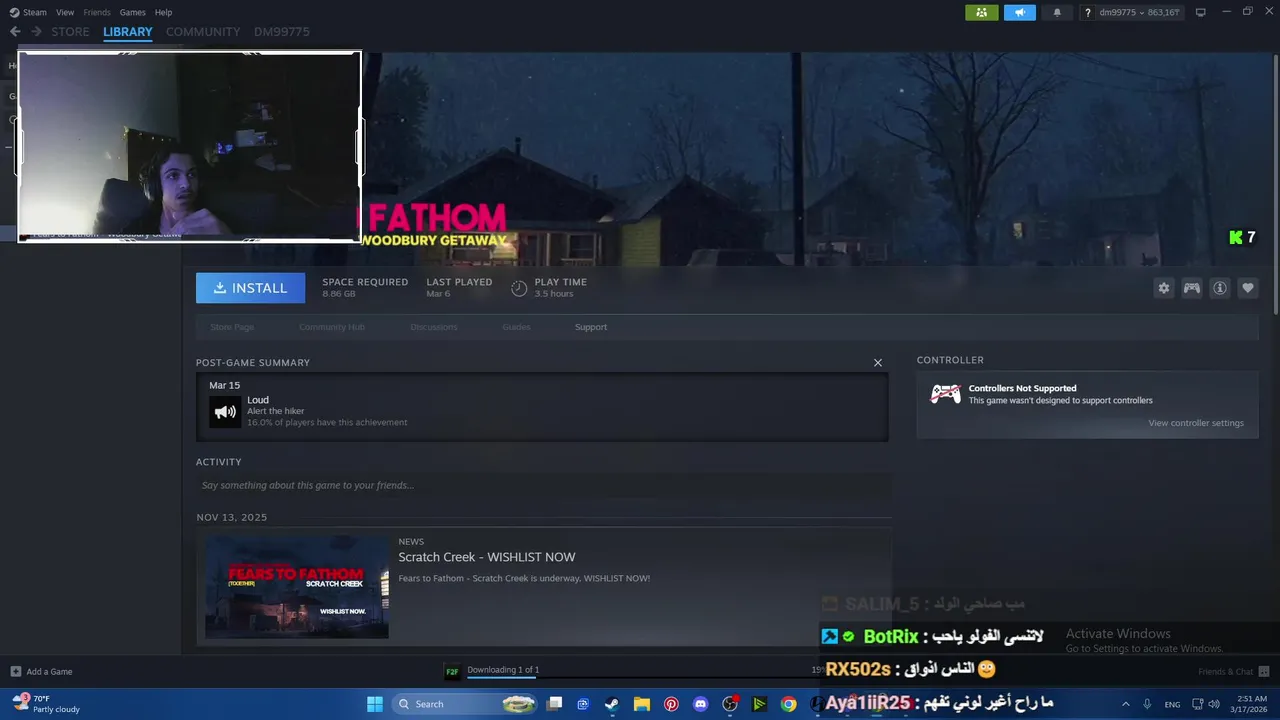Click the activity comment input field

coord(543,485)
